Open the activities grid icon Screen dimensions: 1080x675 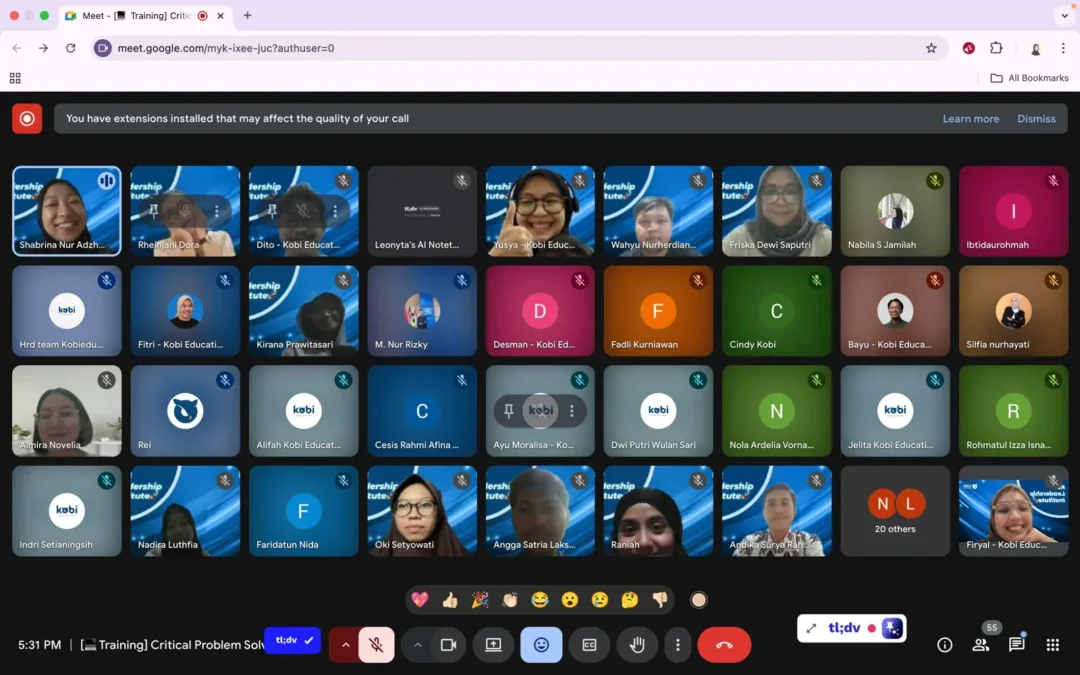point(1052,645)
